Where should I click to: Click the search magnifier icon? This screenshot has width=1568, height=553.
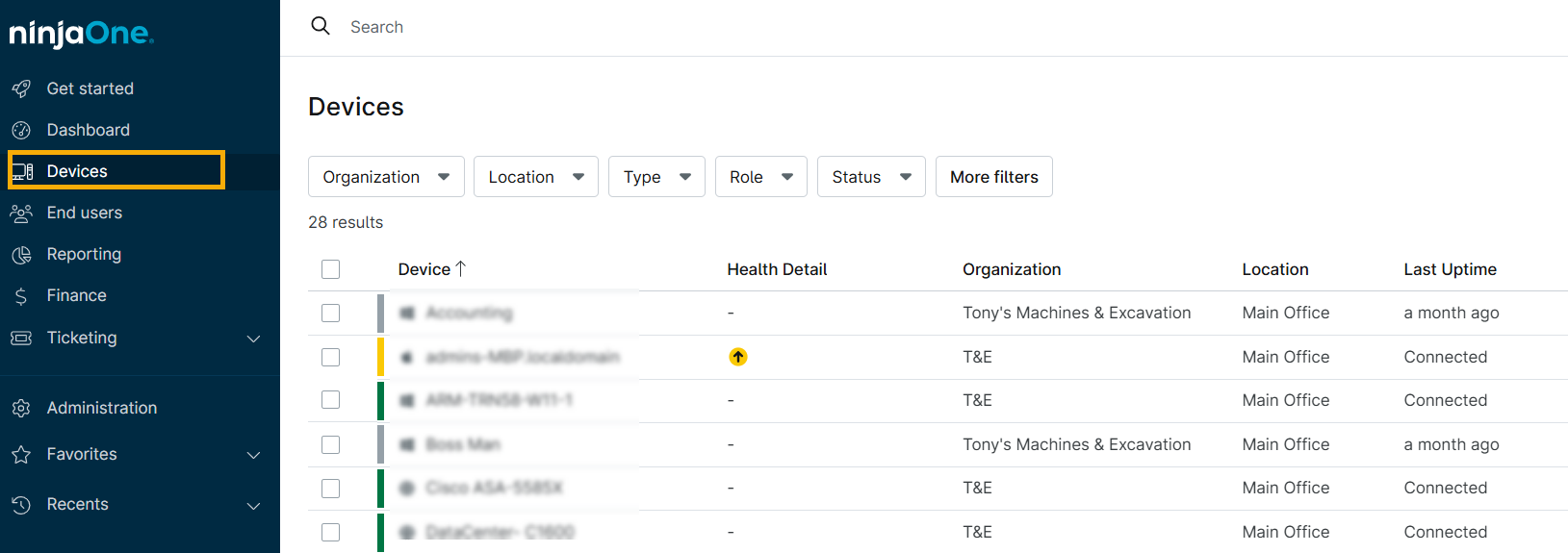[321, 26]
